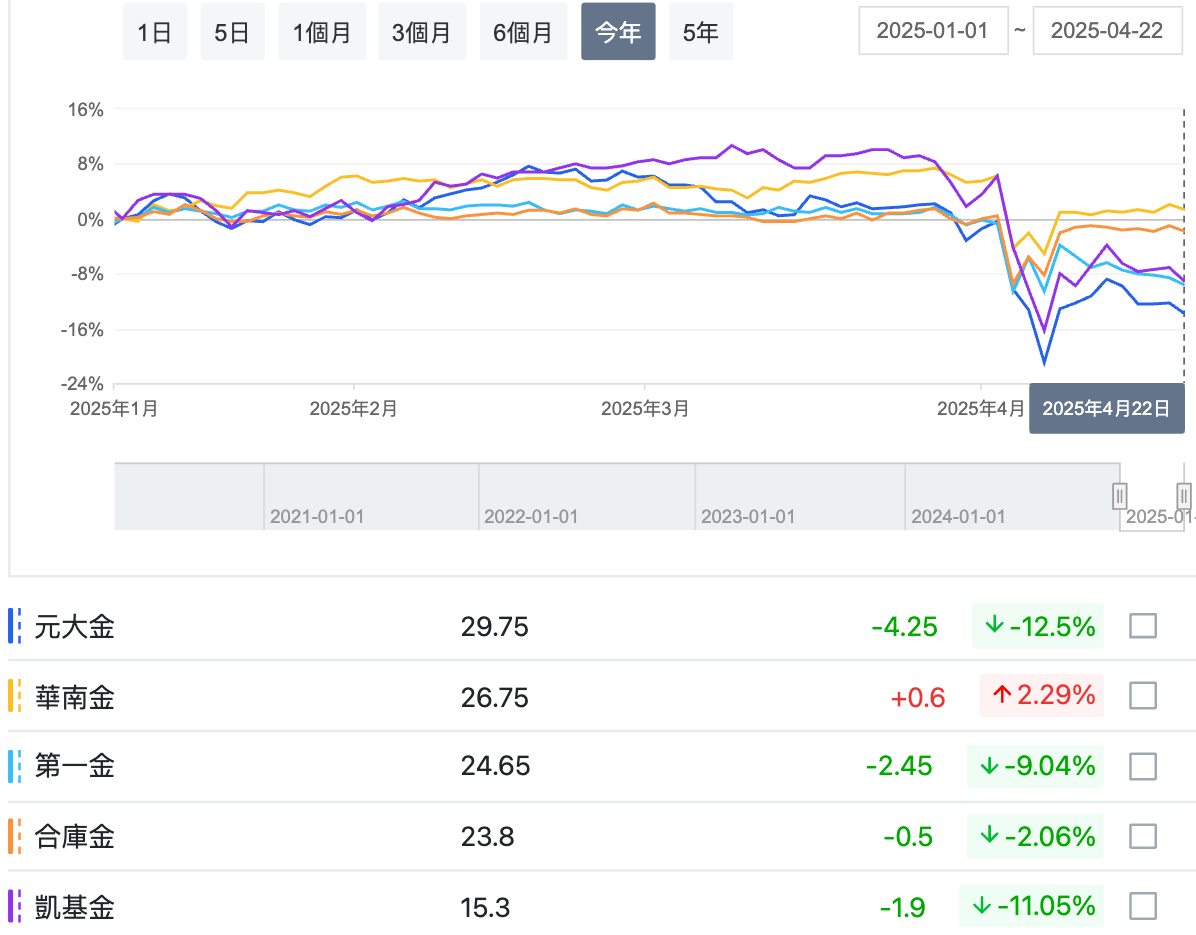Screen dimensions: 1196x935
Task: Click the -9.04% change badge
Action: coord(1036,766)
